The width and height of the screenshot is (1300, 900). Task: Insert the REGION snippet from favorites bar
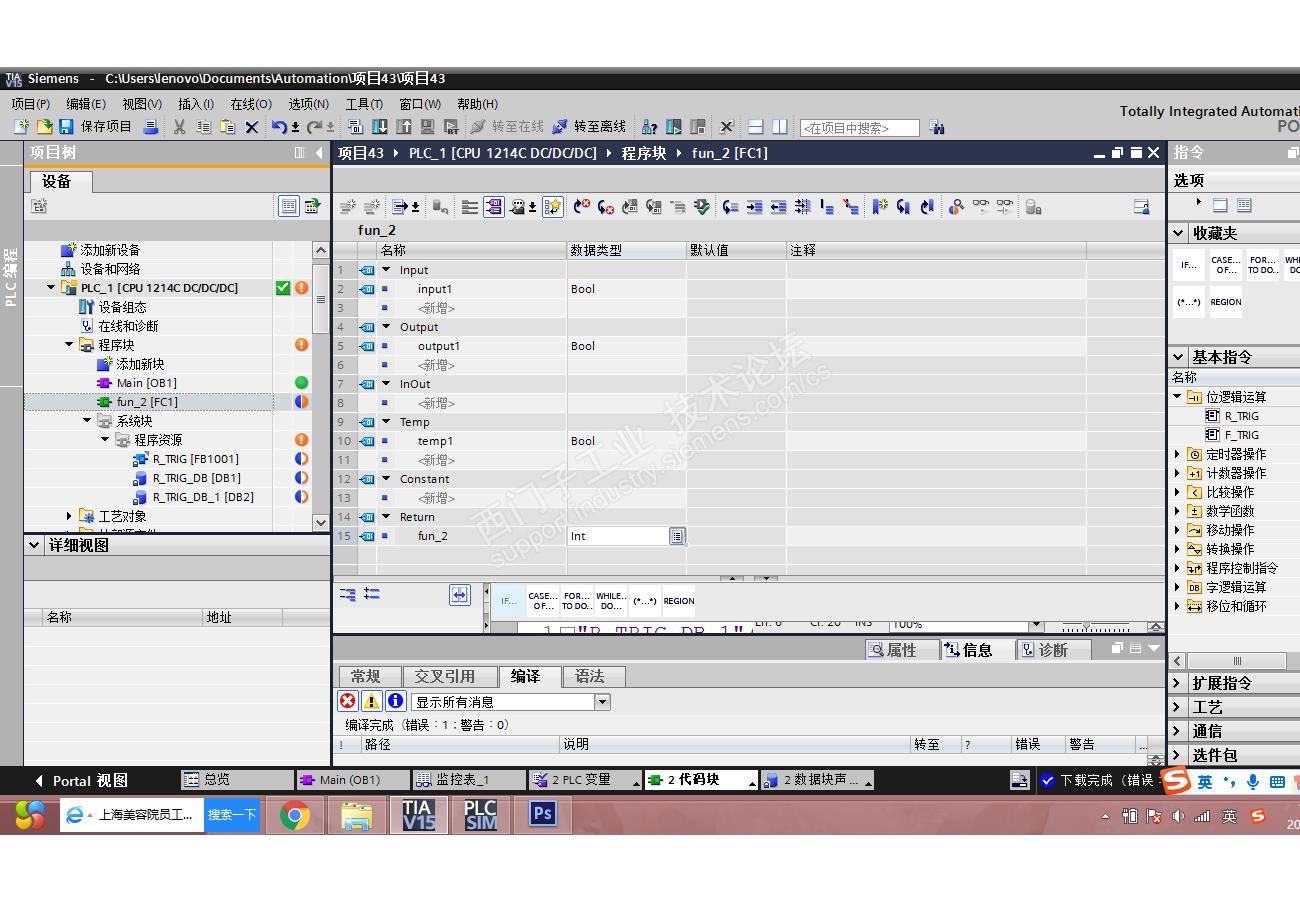(x=678, y=601)
